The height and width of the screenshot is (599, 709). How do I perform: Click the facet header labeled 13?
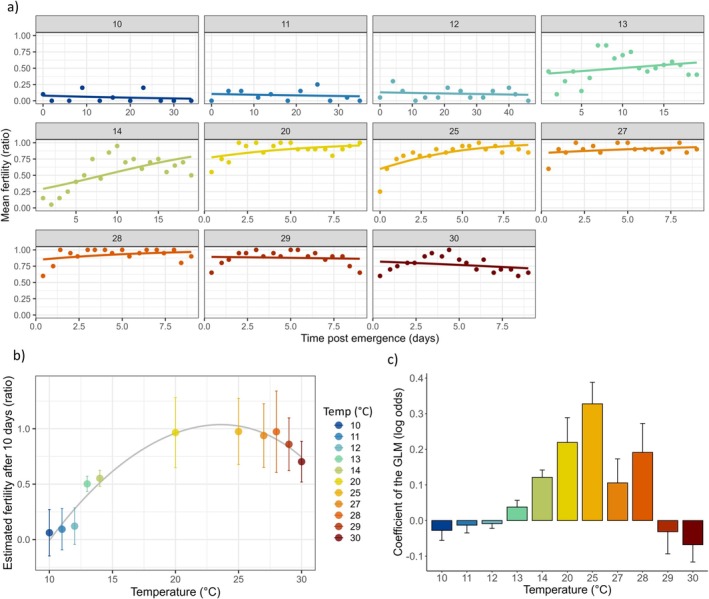pyautogui.click(x=623, y=24)
